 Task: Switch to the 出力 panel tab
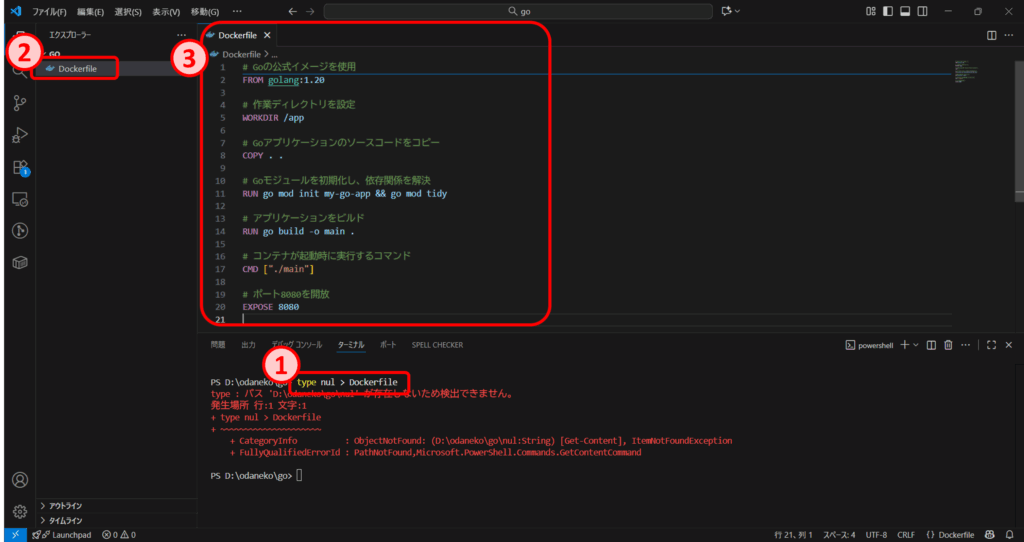(x=248, y=345)
